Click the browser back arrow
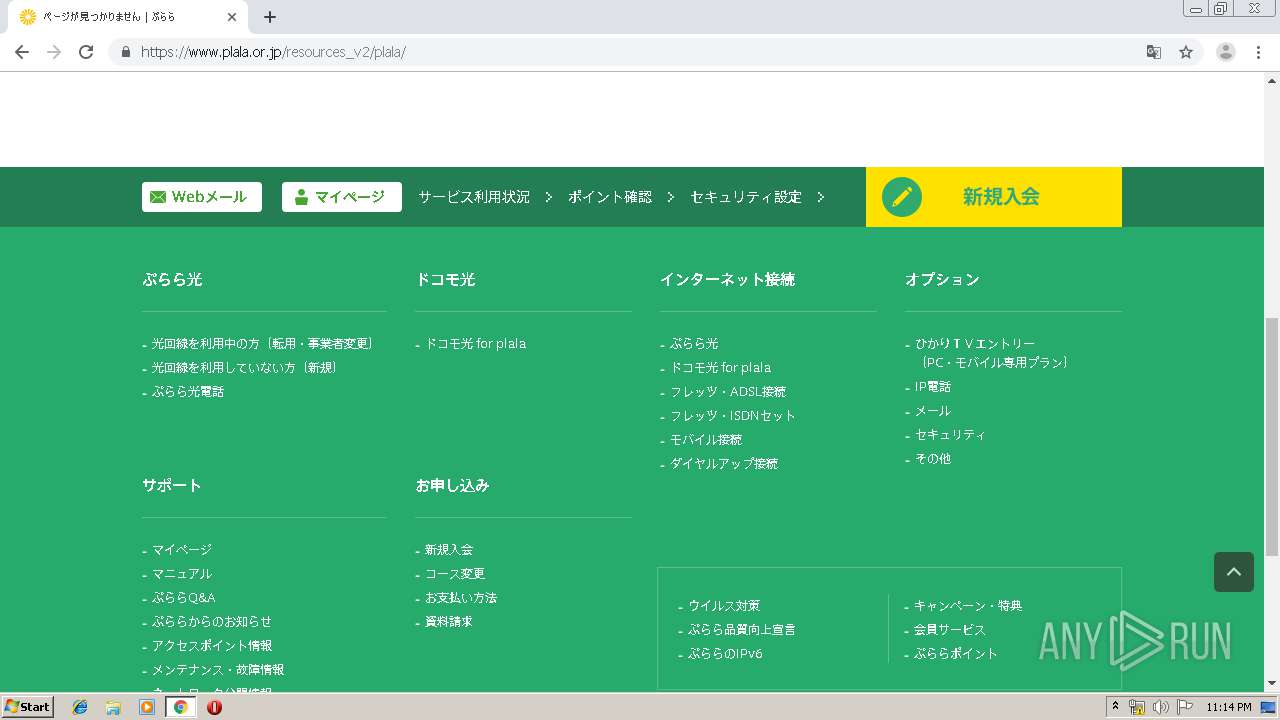 pos(22,52)
